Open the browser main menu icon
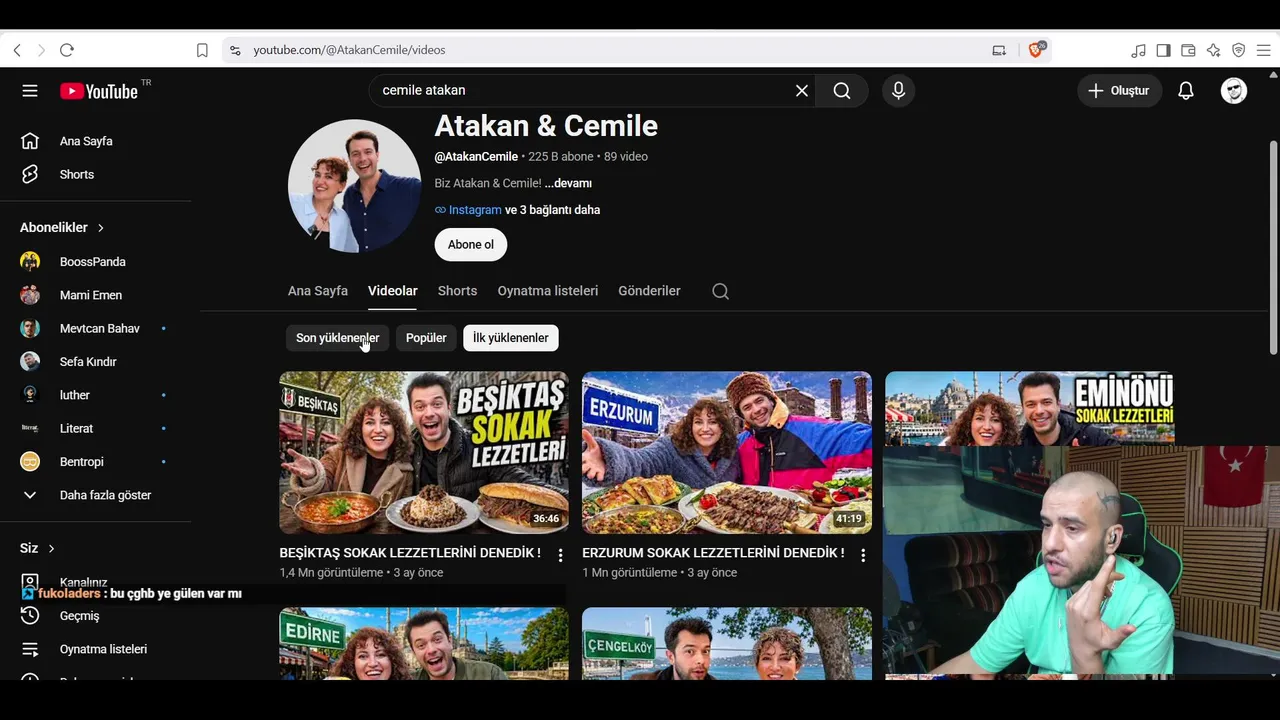 (x=1263, y=50)
